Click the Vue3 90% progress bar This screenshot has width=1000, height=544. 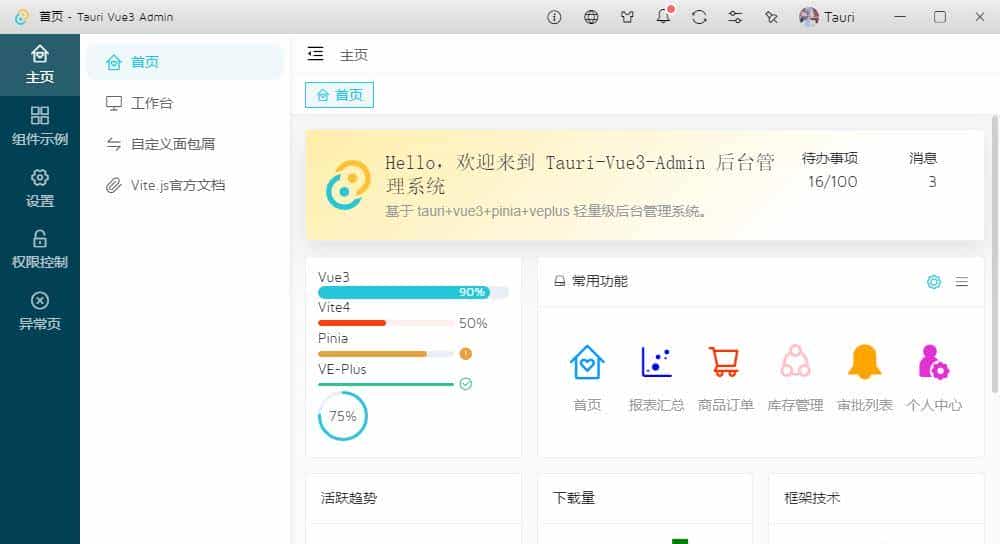point(413,292)
